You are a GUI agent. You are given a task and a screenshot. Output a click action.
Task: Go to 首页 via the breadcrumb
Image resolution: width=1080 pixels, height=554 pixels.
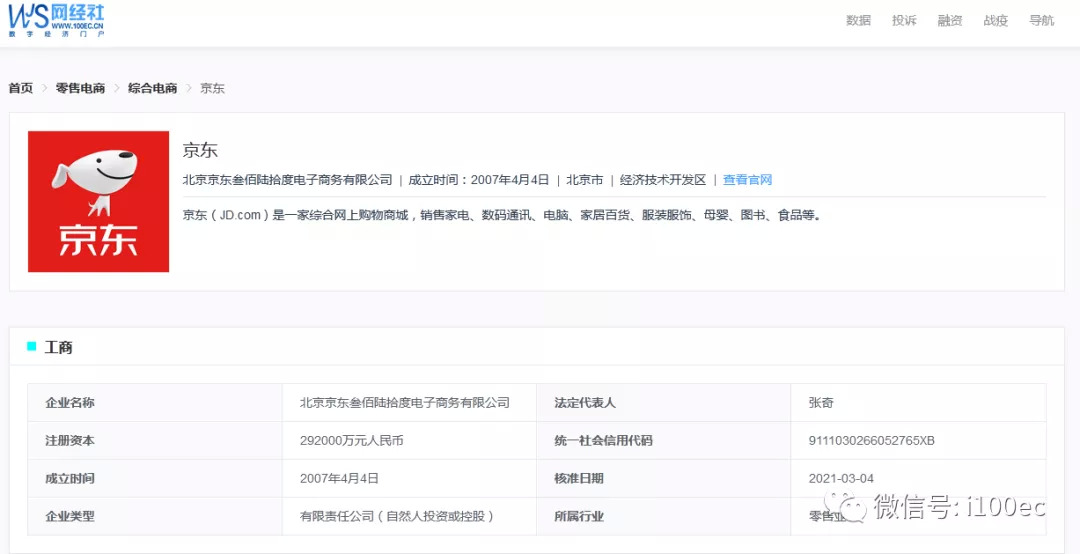(21, 88)
